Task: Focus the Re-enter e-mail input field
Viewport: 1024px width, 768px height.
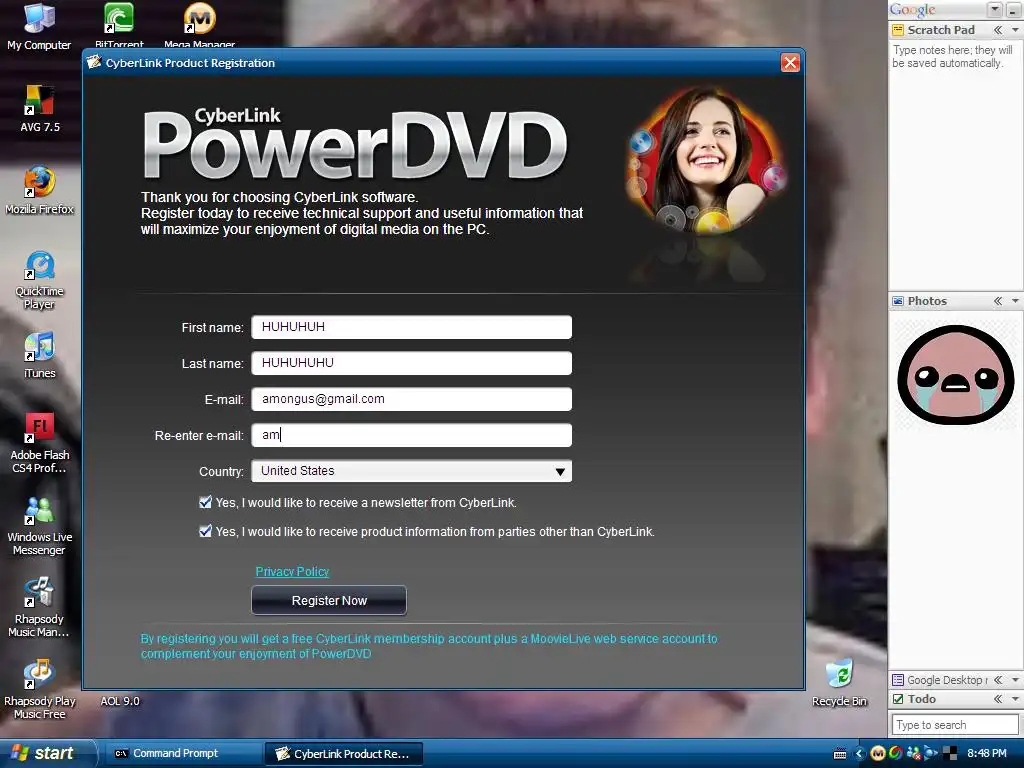Action: click(411, 435)
